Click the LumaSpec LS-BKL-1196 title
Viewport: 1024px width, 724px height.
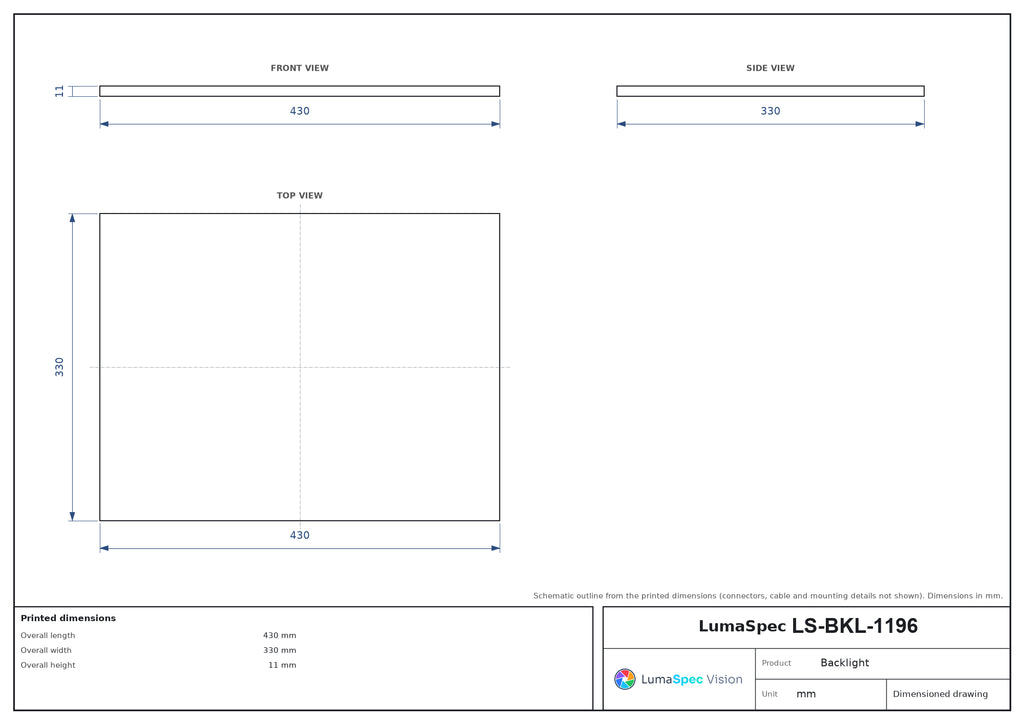(x=808, y=626)
